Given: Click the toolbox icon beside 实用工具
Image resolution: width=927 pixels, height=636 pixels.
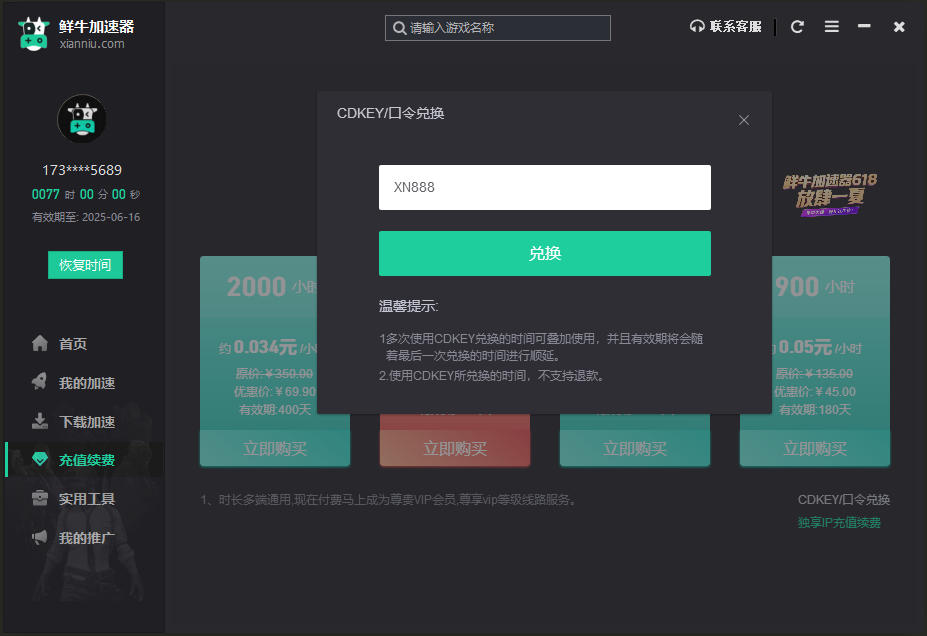Looking at the screenshot, I should (x=40, y=498).
